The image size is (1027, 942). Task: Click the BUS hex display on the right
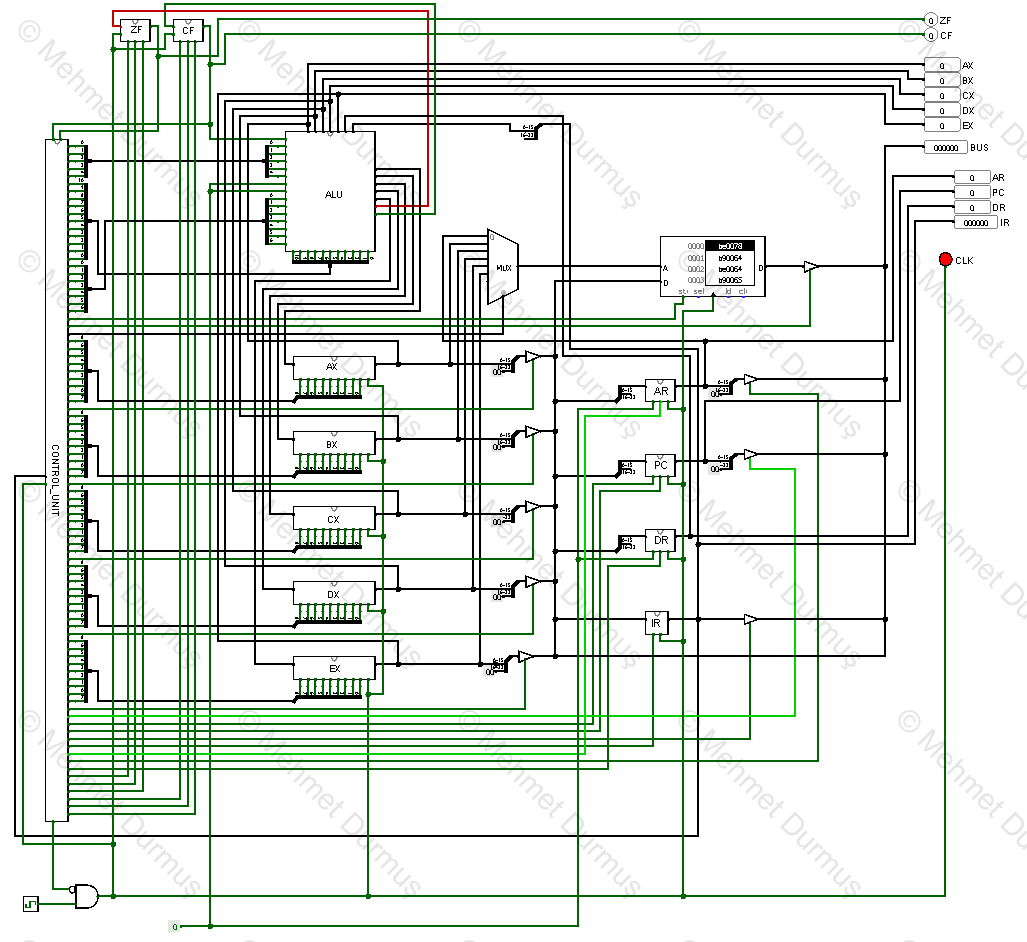(x=944, y=147)
